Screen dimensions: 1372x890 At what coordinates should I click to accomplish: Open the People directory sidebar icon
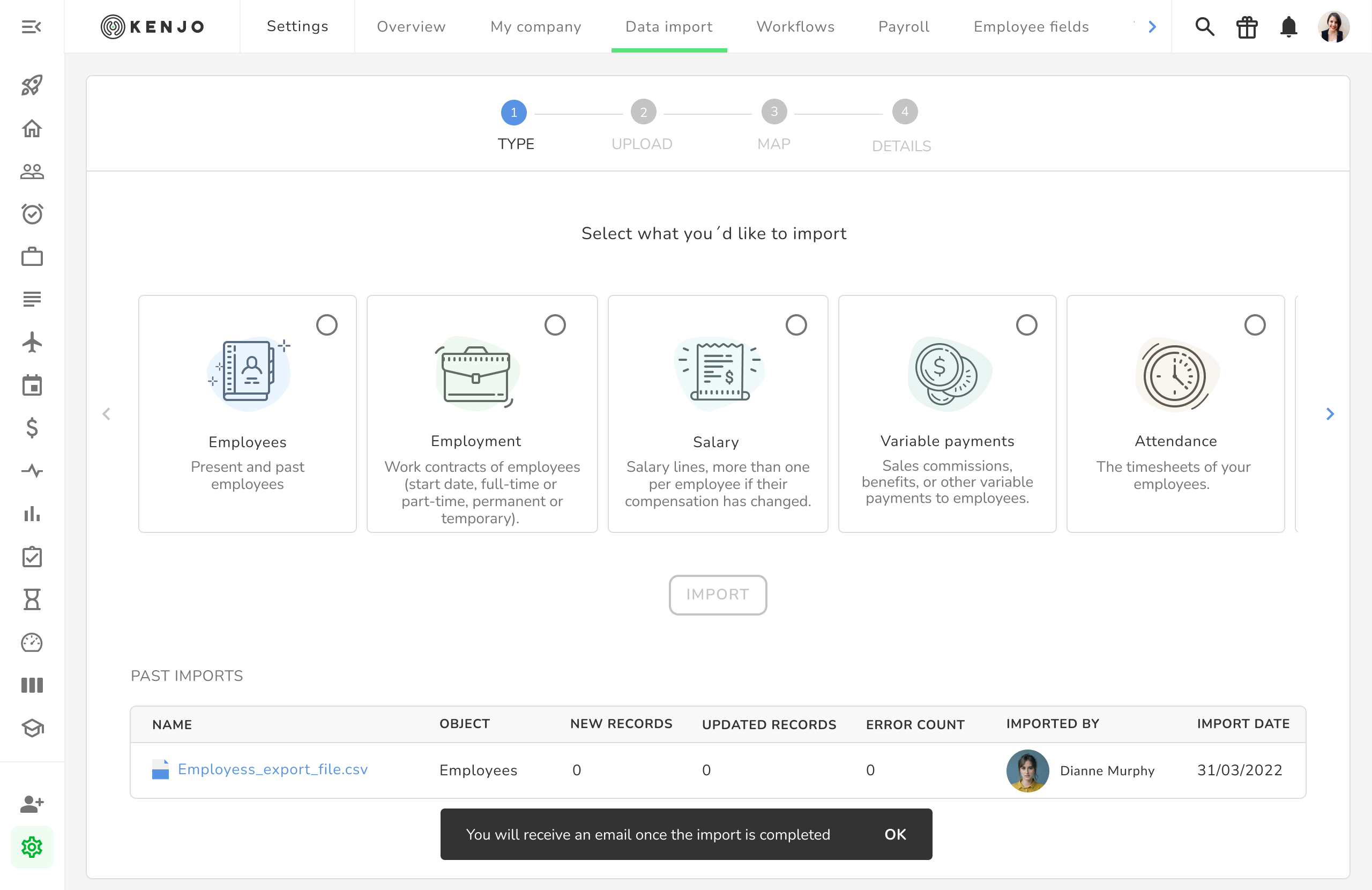[32, 172]
